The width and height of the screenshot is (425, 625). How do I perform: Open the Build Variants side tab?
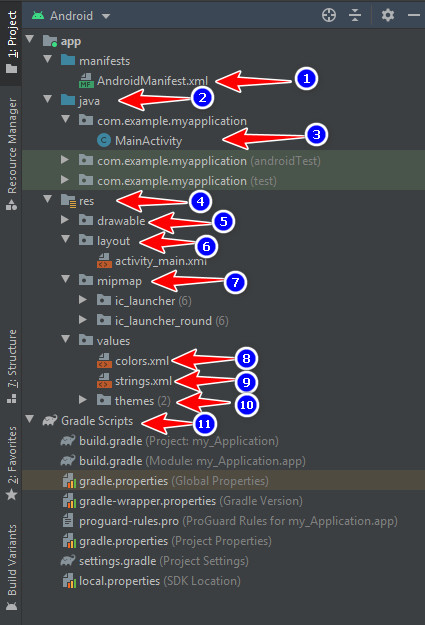pos(12,567)
